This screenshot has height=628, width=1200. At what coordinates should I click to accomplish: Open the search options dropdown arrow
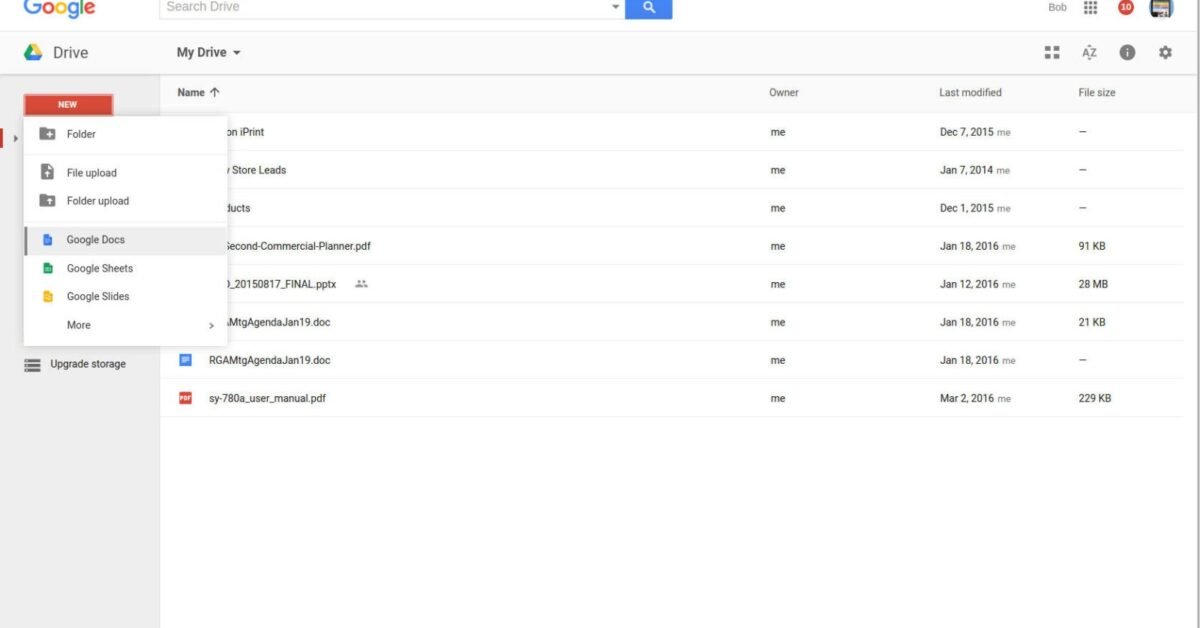point(616,7)
